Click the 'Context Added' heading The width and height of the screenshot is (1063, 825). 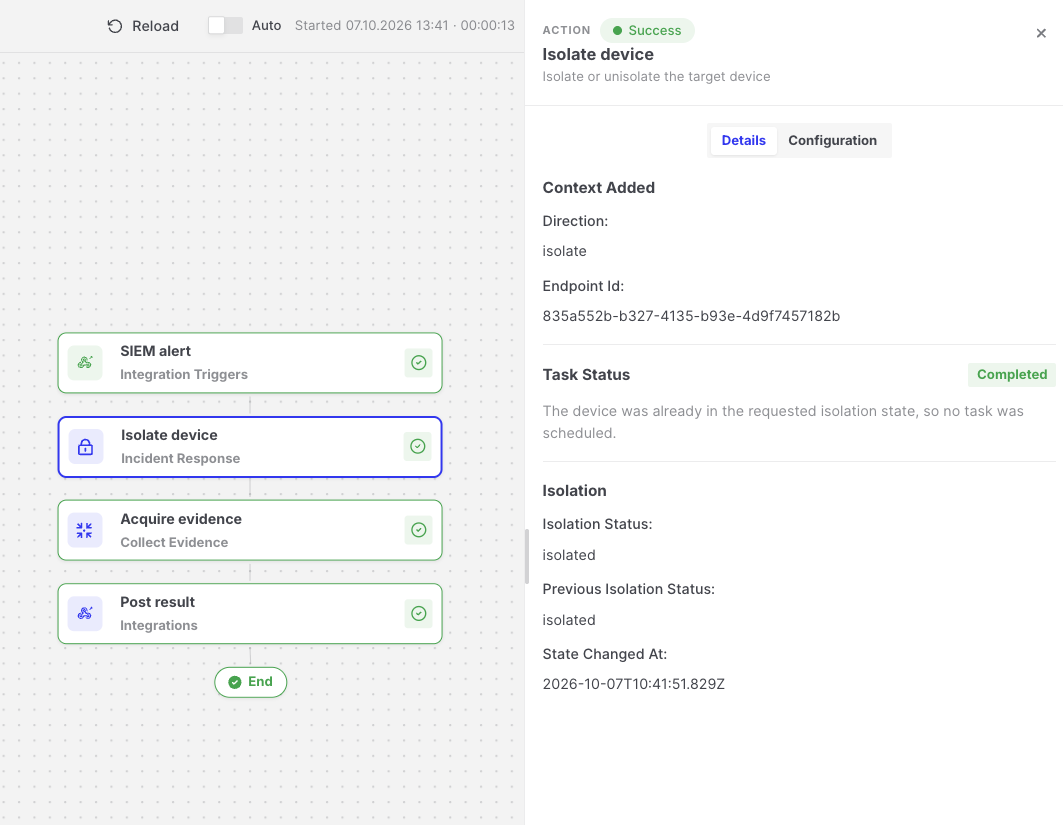(x=599, y=188)
